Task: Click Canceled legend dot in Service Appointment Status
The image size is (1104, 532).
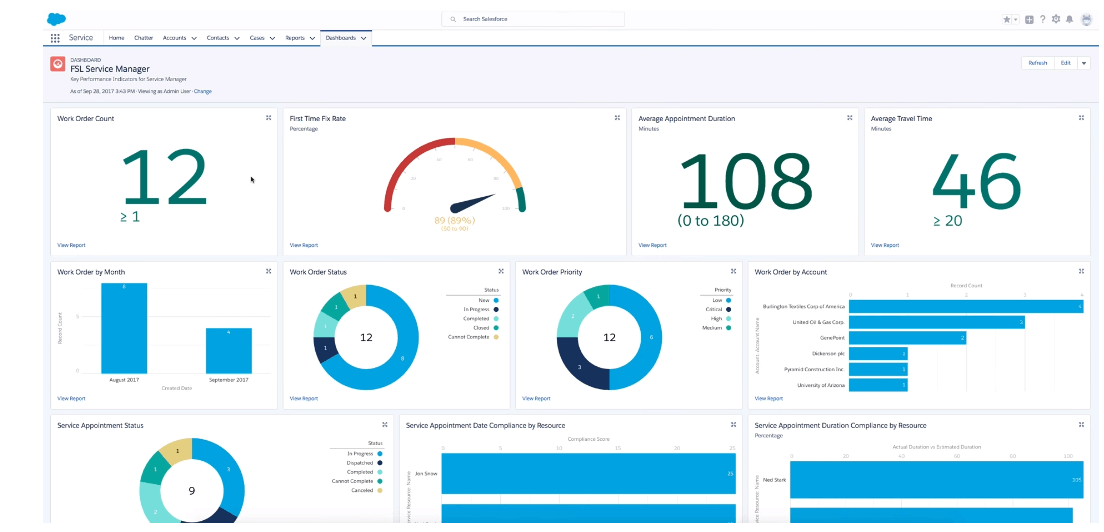Action: pyautogui.click(x=380, y=490)
